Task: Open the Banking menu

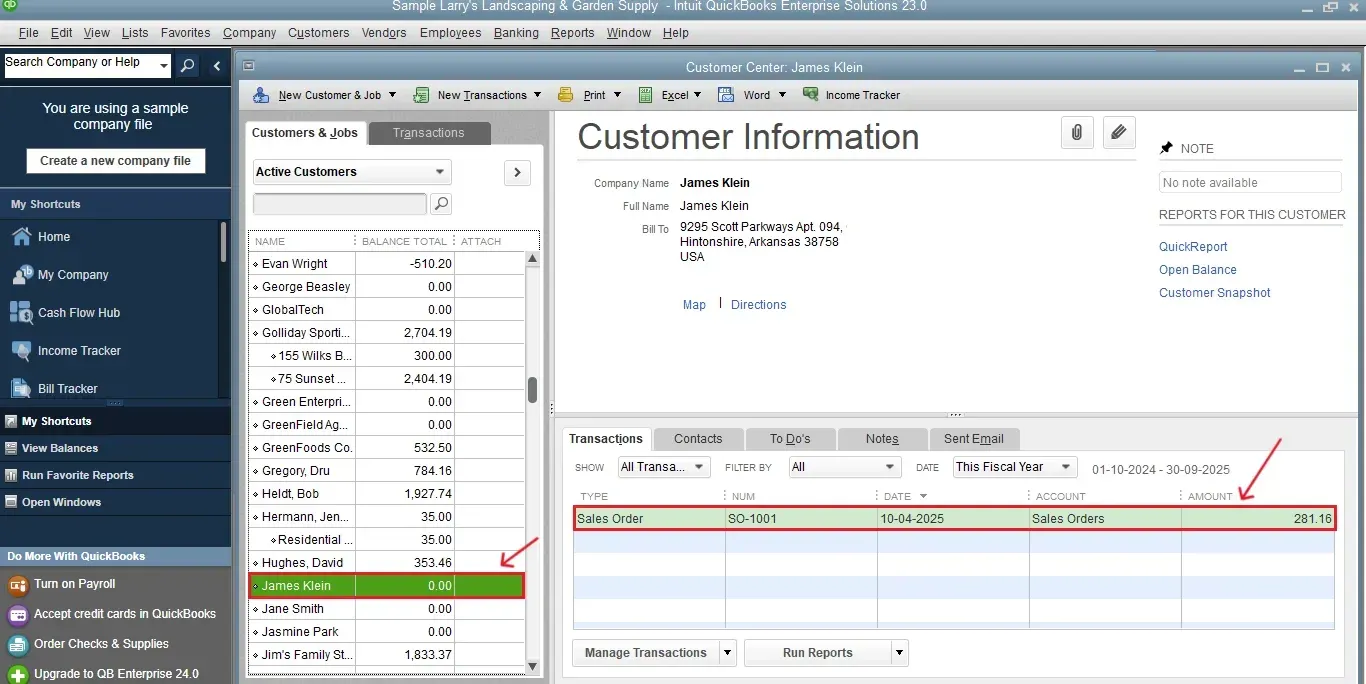Action: click(x=516, y=33)
